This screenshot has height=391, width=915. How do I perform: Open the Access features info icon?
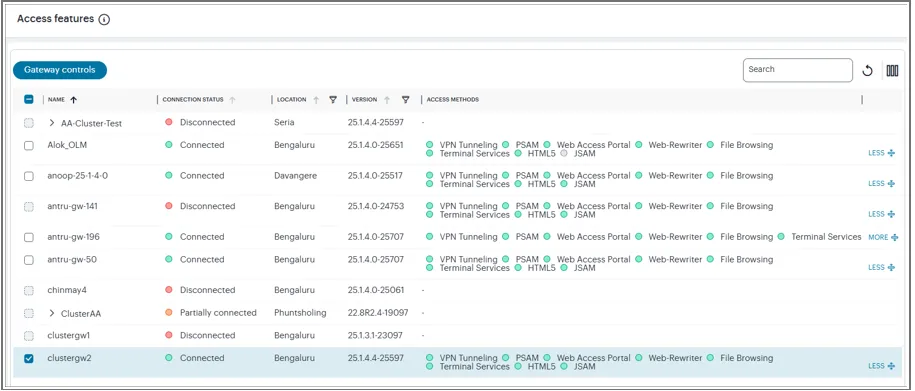(104, 19)
